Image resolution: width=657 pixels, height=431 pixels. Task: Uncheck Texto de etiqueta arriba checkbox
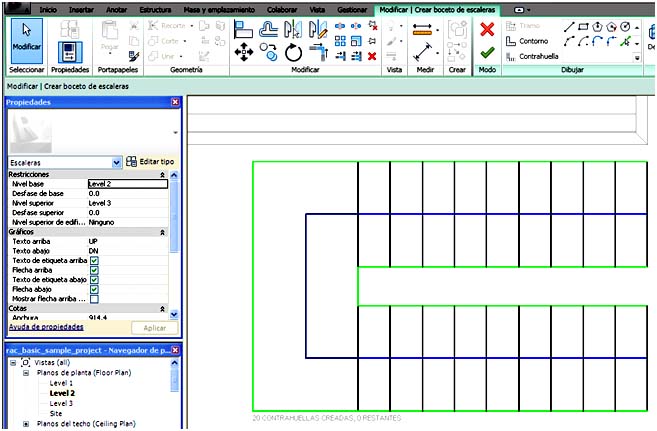tap(94, 260)
